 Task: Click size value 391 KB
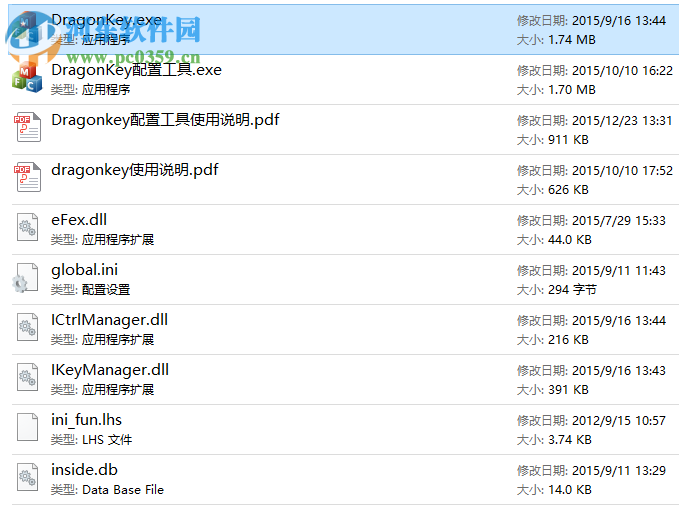[x=569, y=390]
